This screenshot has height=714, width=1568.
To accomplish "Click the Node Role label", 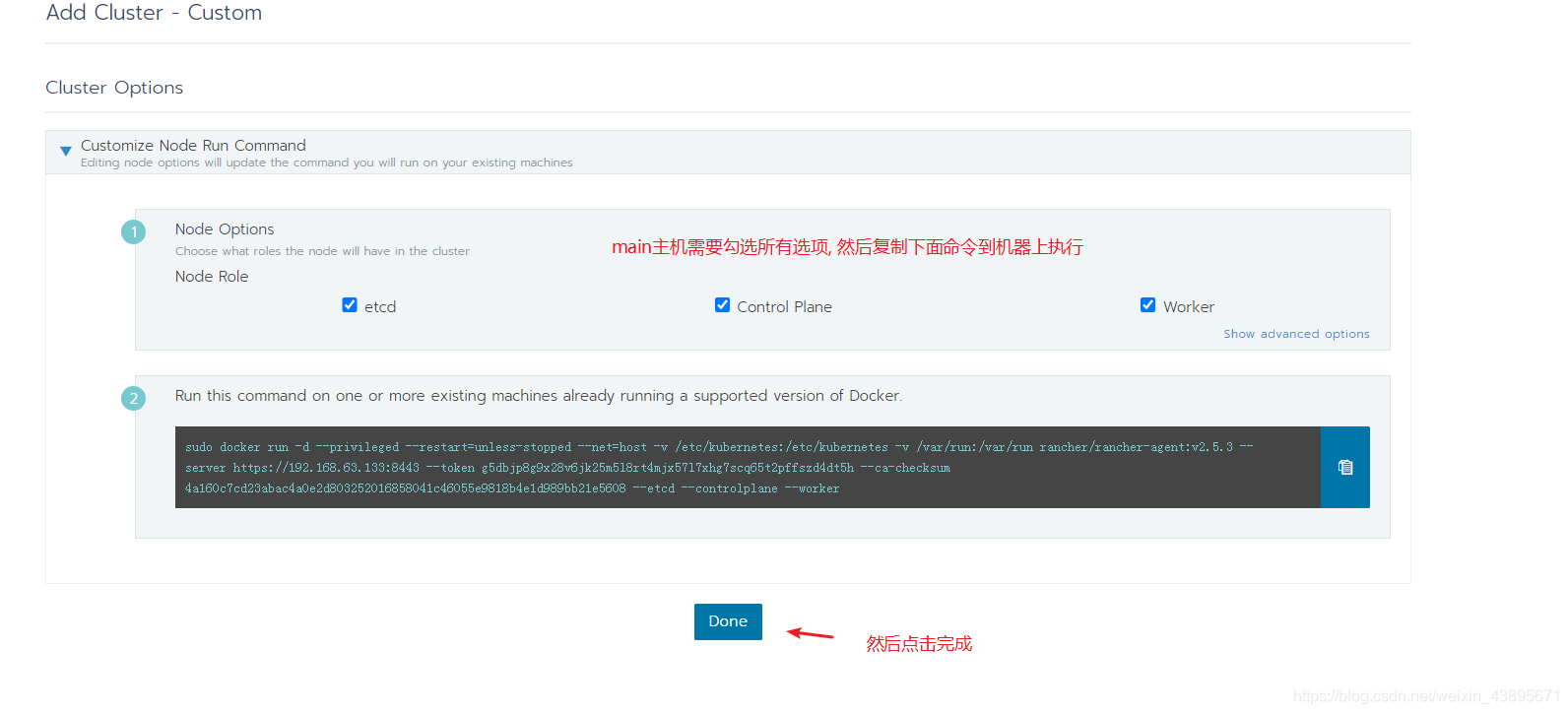I will (x=212, y=277).
